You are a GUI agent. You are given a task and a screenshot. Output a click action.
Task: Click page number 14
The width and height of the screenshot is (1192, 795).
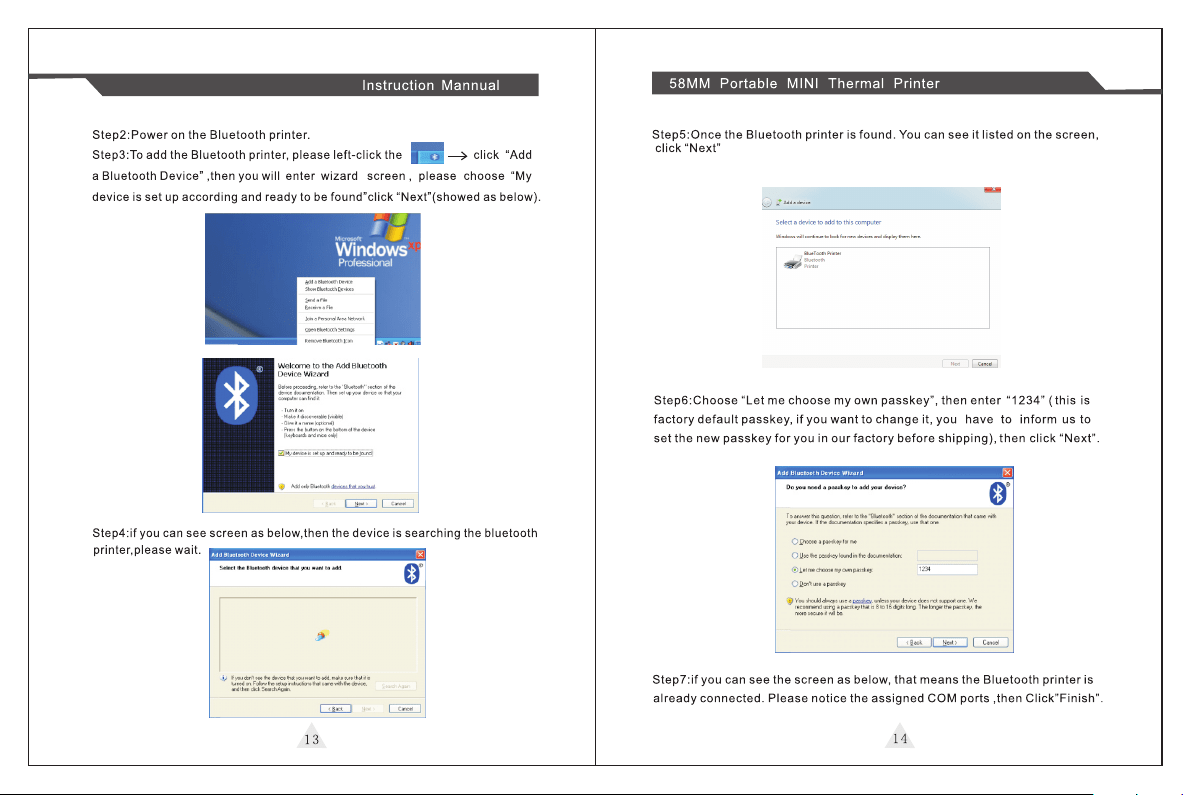tap(900, 739)
